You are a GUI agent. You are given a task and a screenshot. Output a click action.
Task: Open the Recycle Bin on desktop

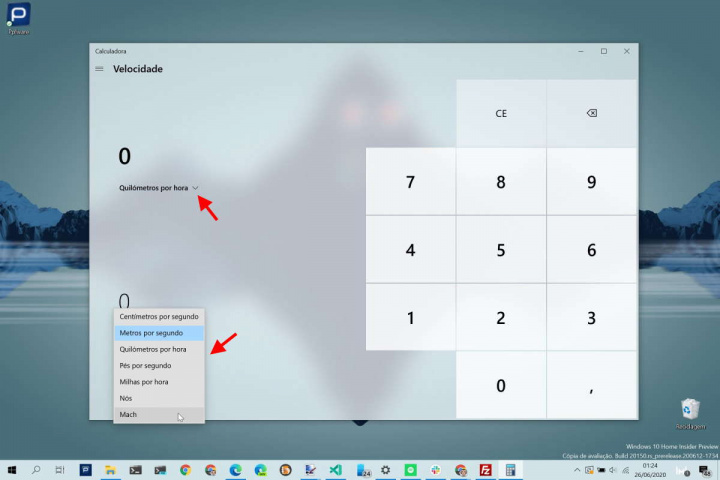[690, 410]
